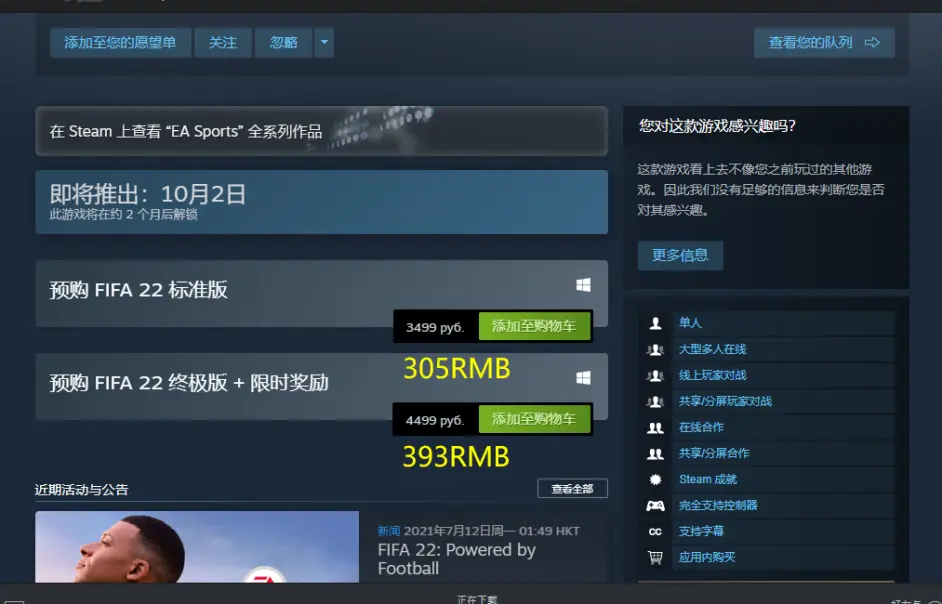Viewport: 942px width, 604px height.
Task: Click the Steam achievements badge icon
Action: tap(655, 480)
